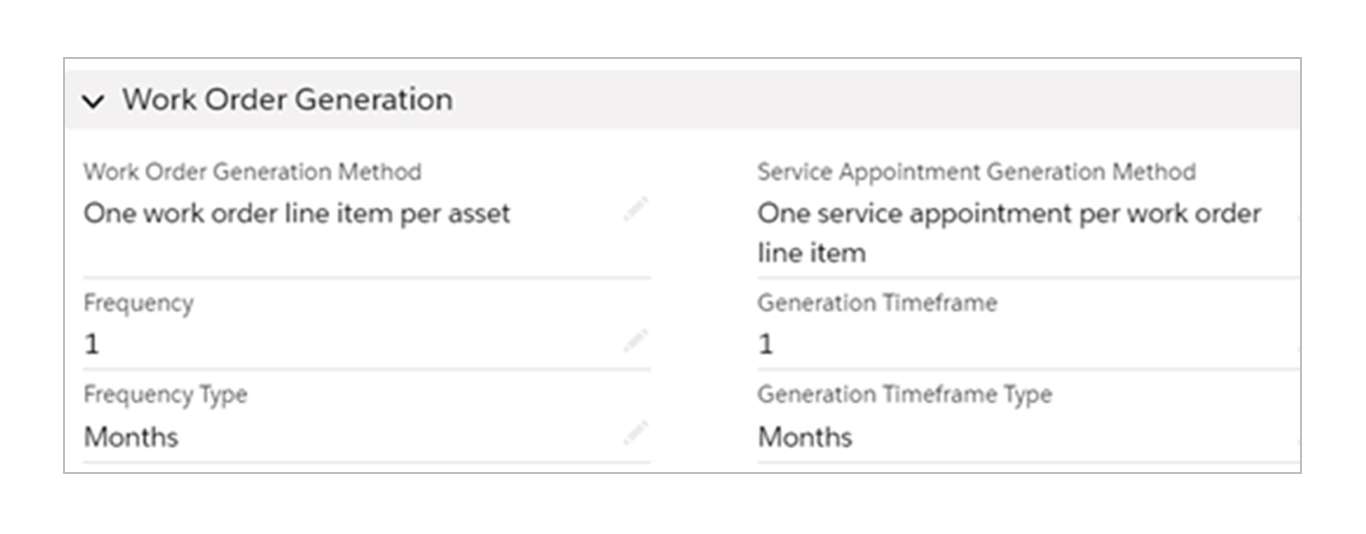The height and width of the screenshot is (534, 1366).
Task: Select the Frequency field label
Action: [x=138, y=303]
